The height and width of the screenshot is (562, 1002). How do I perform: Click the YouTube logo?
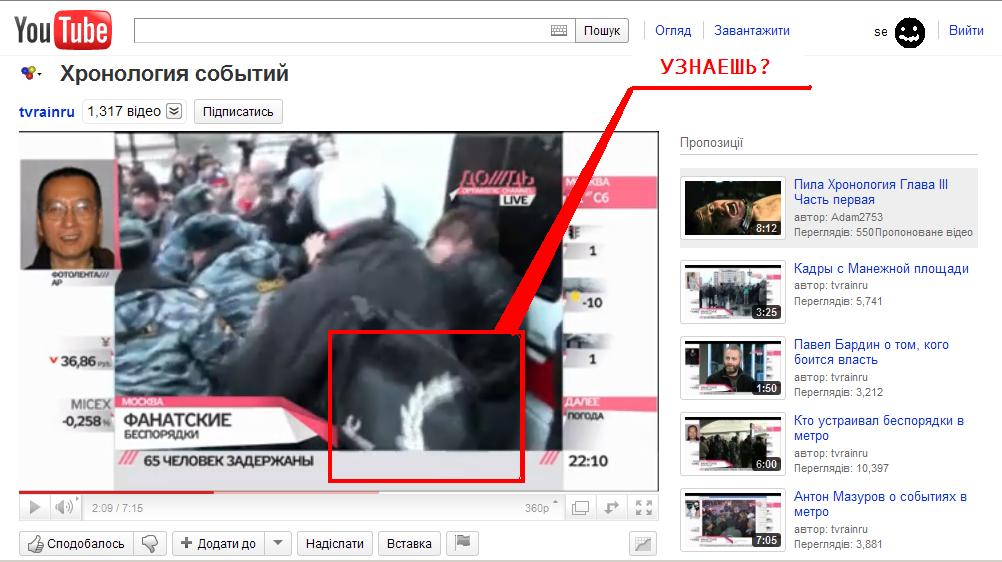pyautogui.click(x=62, y=31)
